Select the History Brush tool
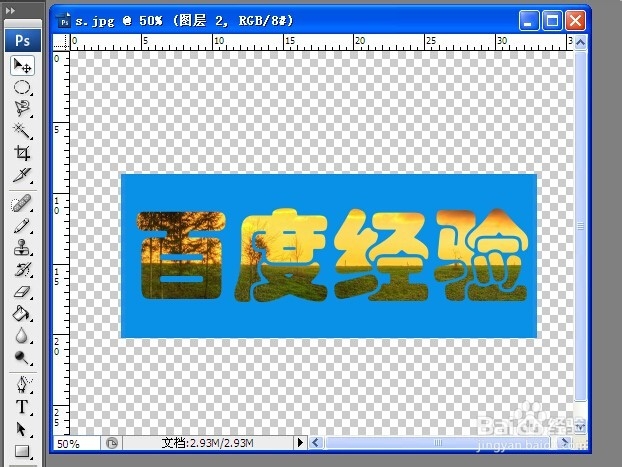Screen dimensions: 622x467 coord(22,270)
